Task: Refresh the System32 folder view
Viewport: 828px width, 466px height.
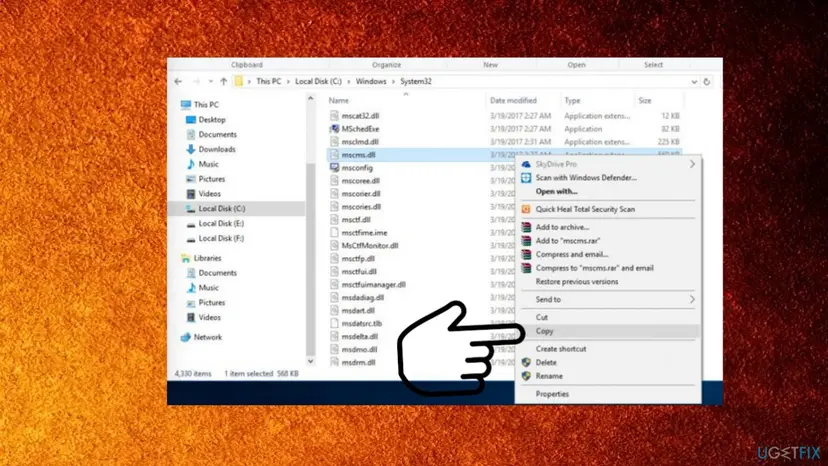Action: point(707,81)
